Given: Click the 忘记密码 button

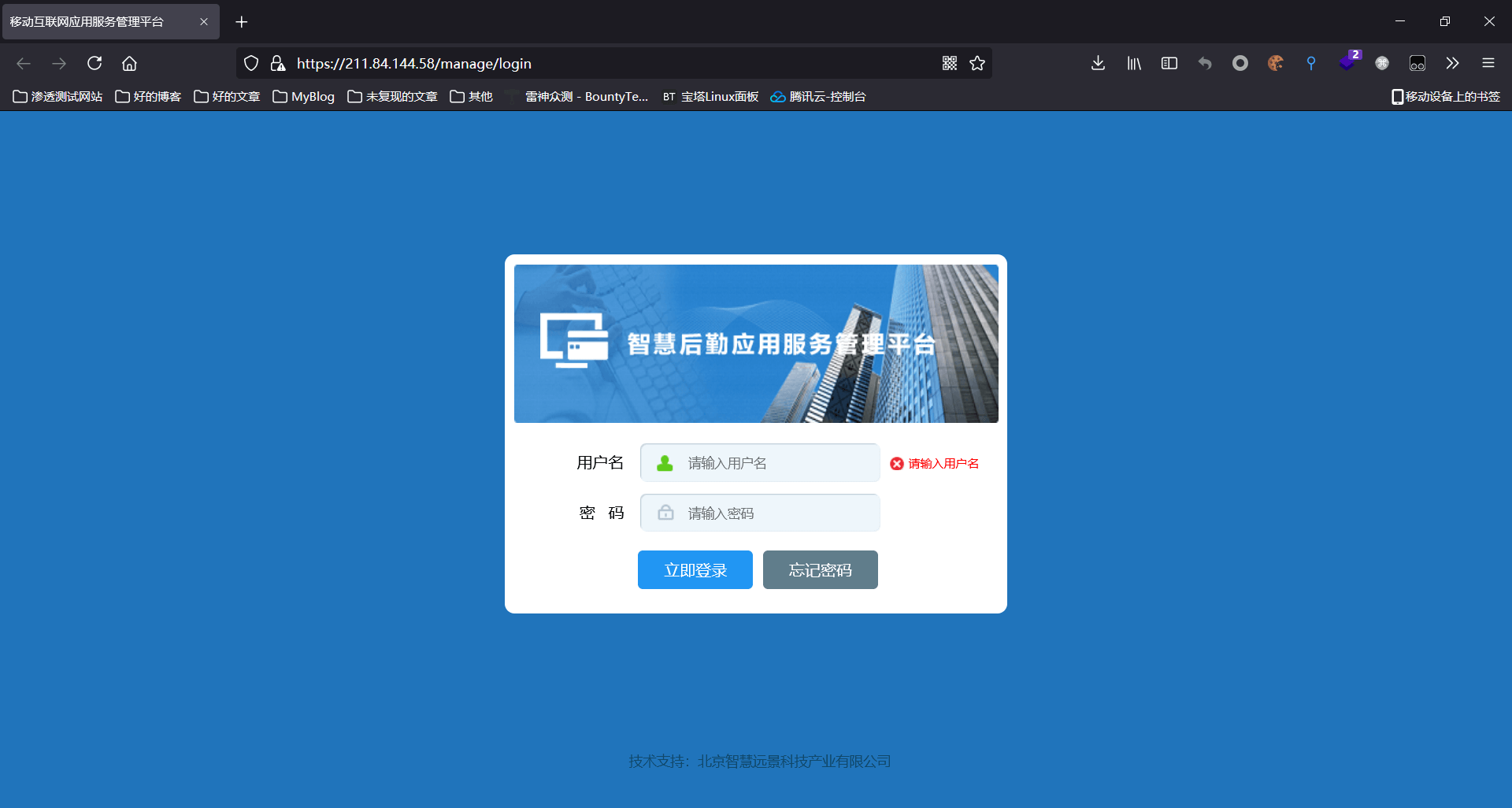Looking at the screenshot, I should pyautogui.click(x=821, y=569).
